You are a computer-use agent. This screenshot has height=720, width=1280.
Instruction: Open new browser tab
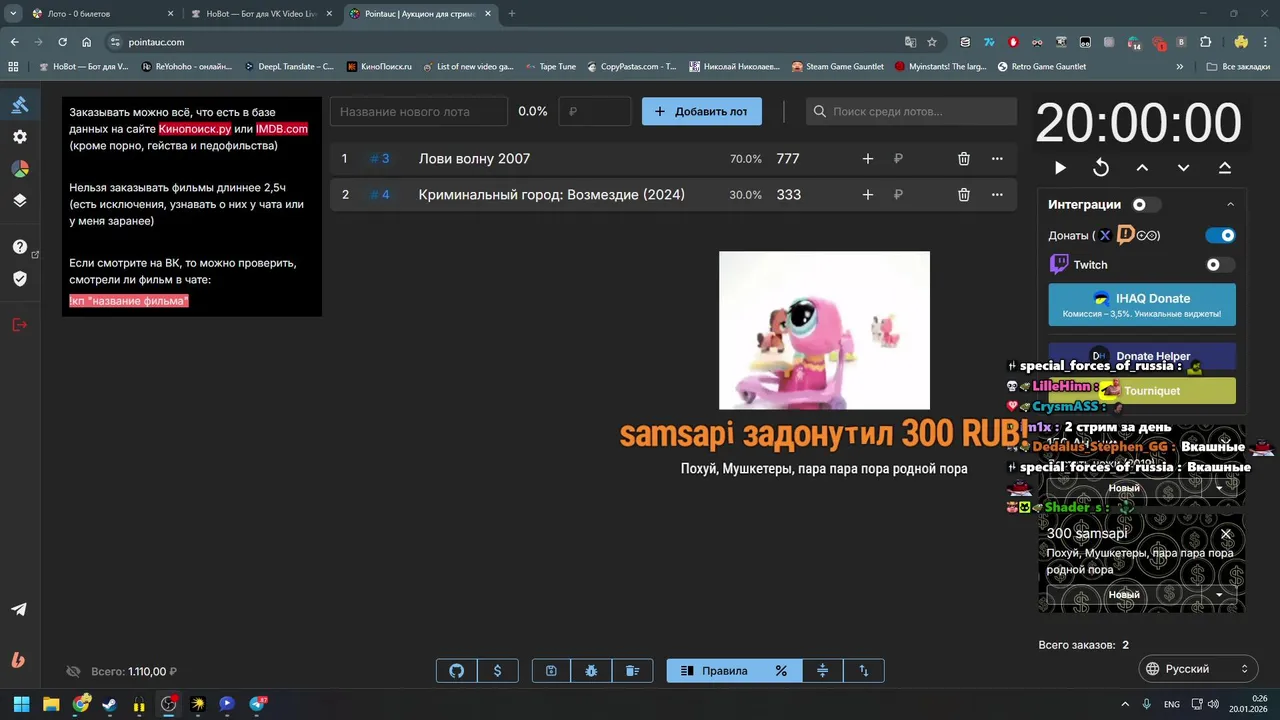coord(512,14)
